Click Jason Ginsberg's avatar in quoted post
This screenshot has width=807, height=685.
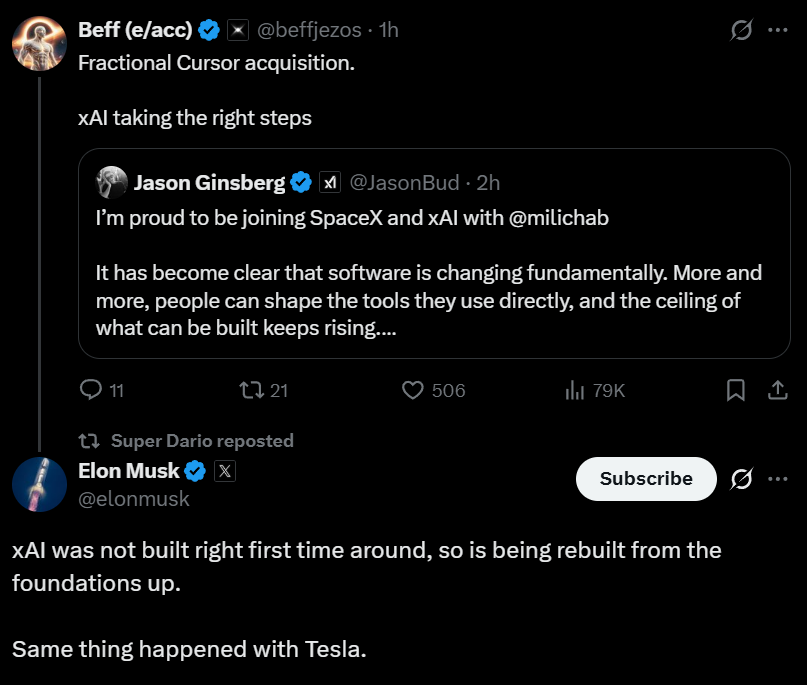pos(111,182)
